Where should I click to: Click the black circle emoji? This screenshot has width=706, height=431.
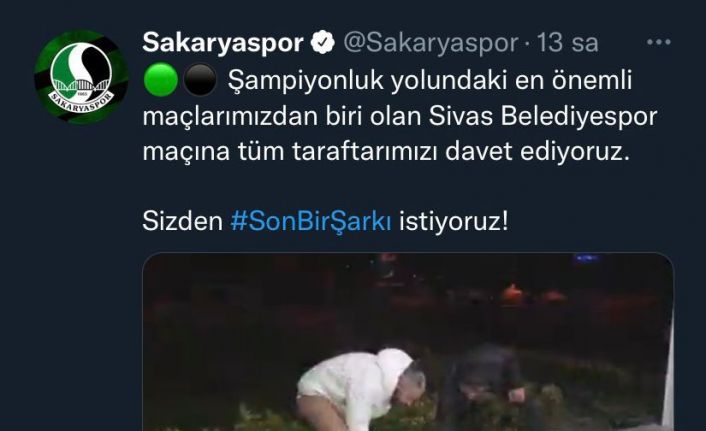[200, 80]
